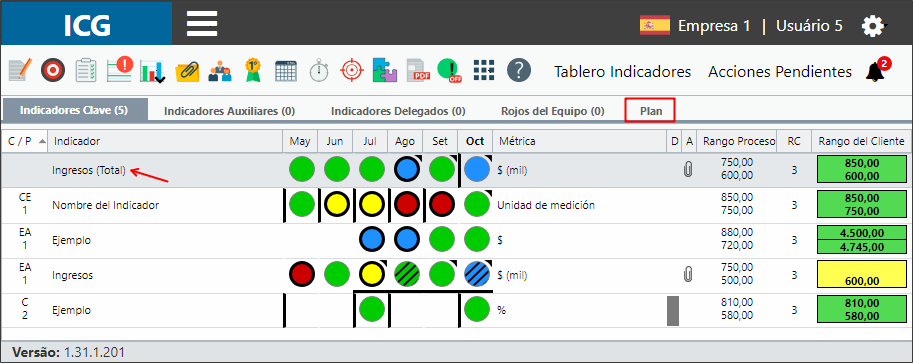Switch to Indicadores Clave (5) tab
Viewport: 913px width, 363px height.
coord(74,110)
